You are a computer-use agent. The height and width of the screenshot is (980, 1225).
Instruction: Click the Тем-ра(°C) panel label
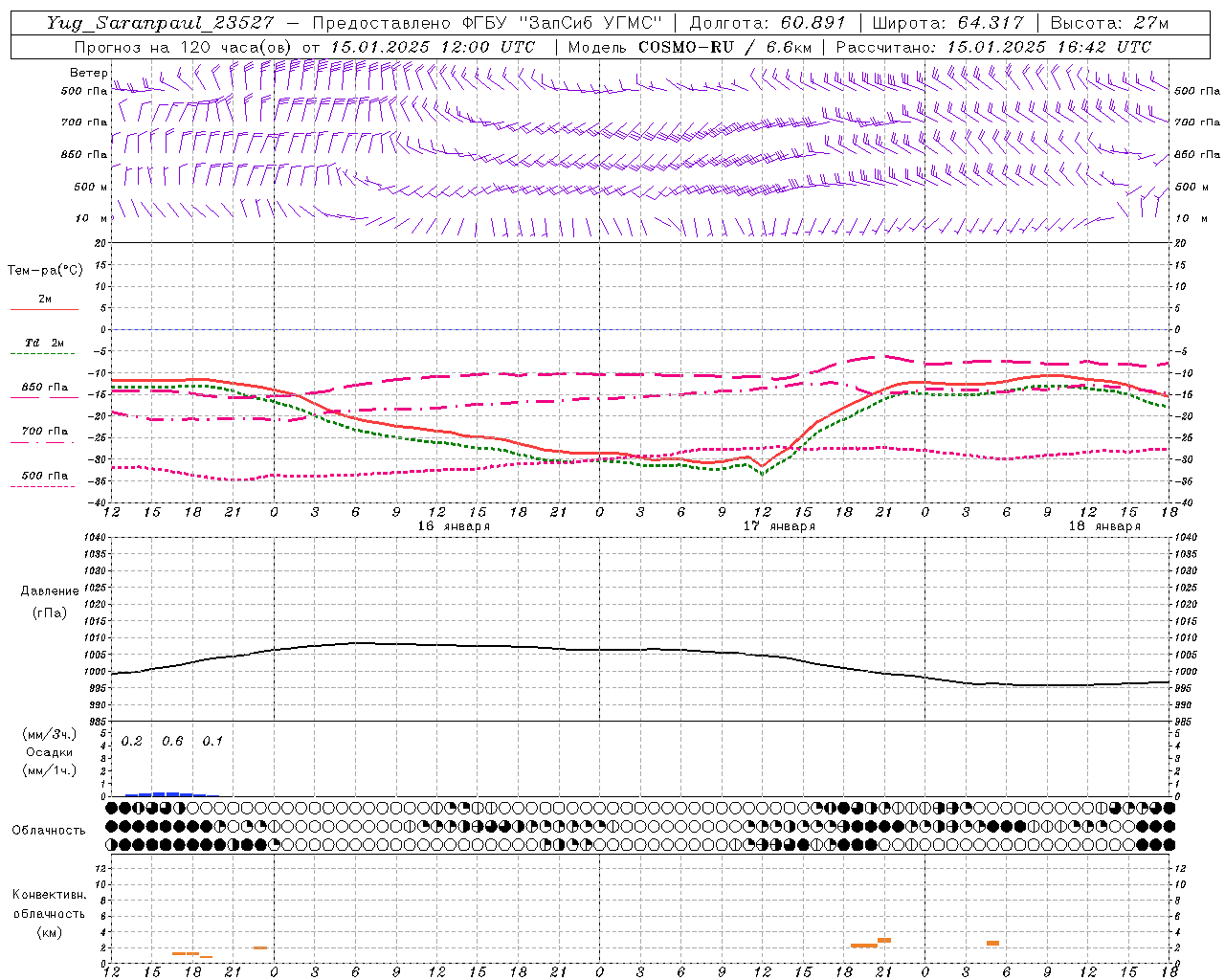[x=45, y=271]
